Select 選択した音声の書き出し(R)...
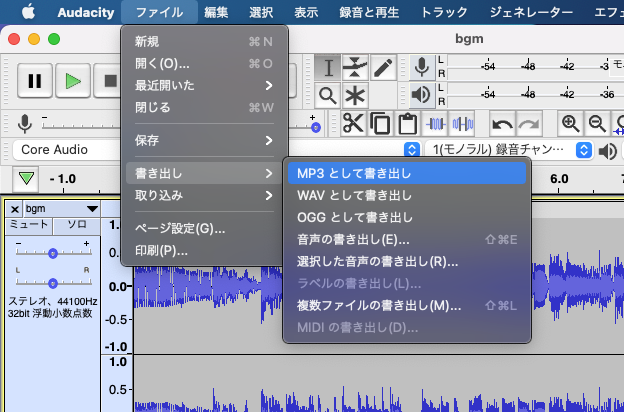Viewport: 624px width, 412px height. (x=407, y=262)
